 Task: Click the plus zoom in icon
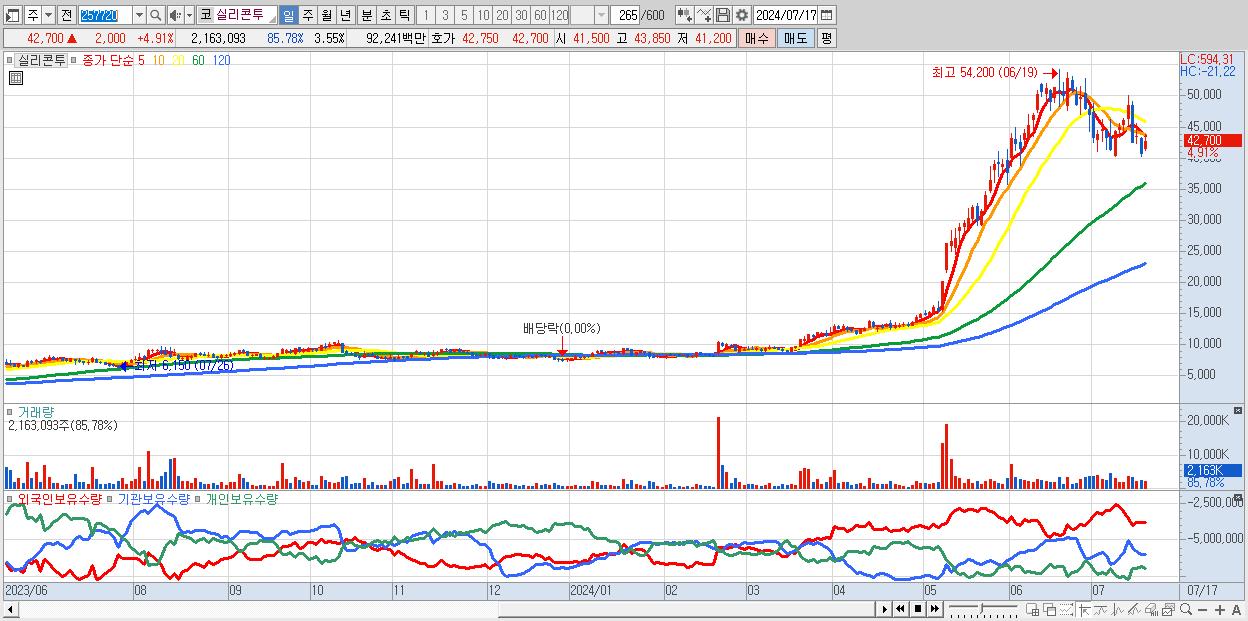(x=1220, y=609)
